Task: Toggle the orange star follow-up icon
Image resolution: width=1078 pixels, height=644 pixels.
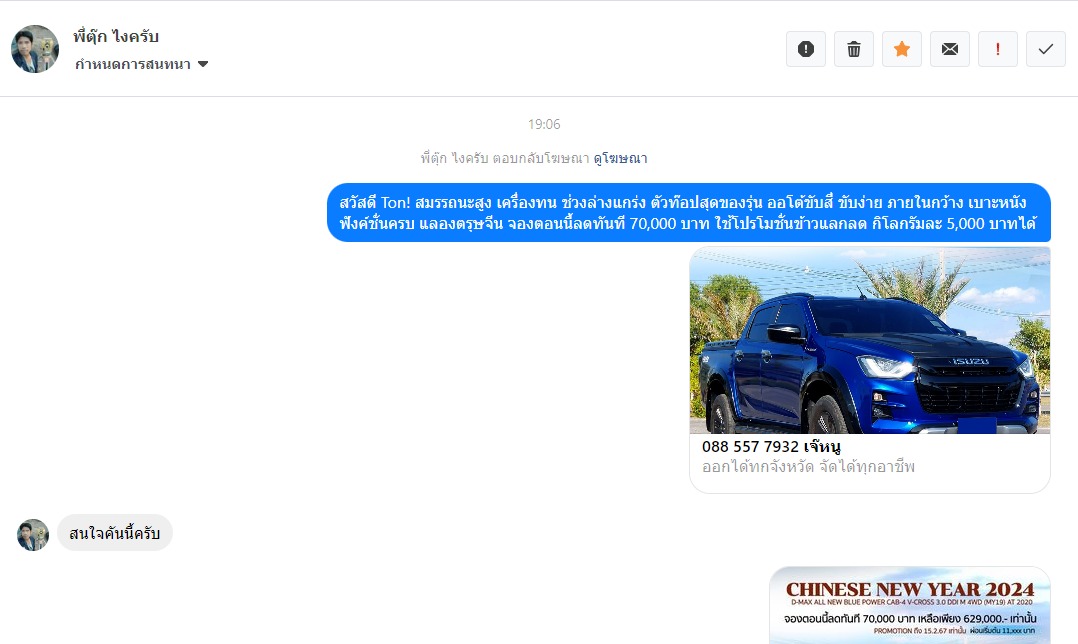Action: click(x=902, y=49)
